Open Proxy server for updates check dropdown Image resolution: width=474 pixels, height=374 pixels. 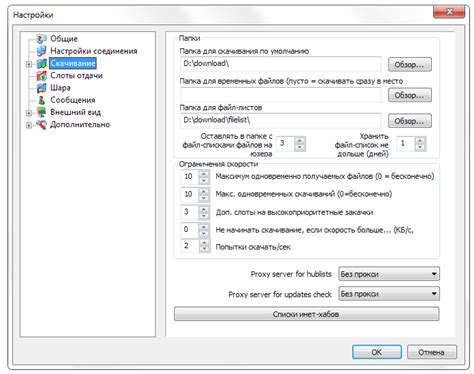(389, 294)
